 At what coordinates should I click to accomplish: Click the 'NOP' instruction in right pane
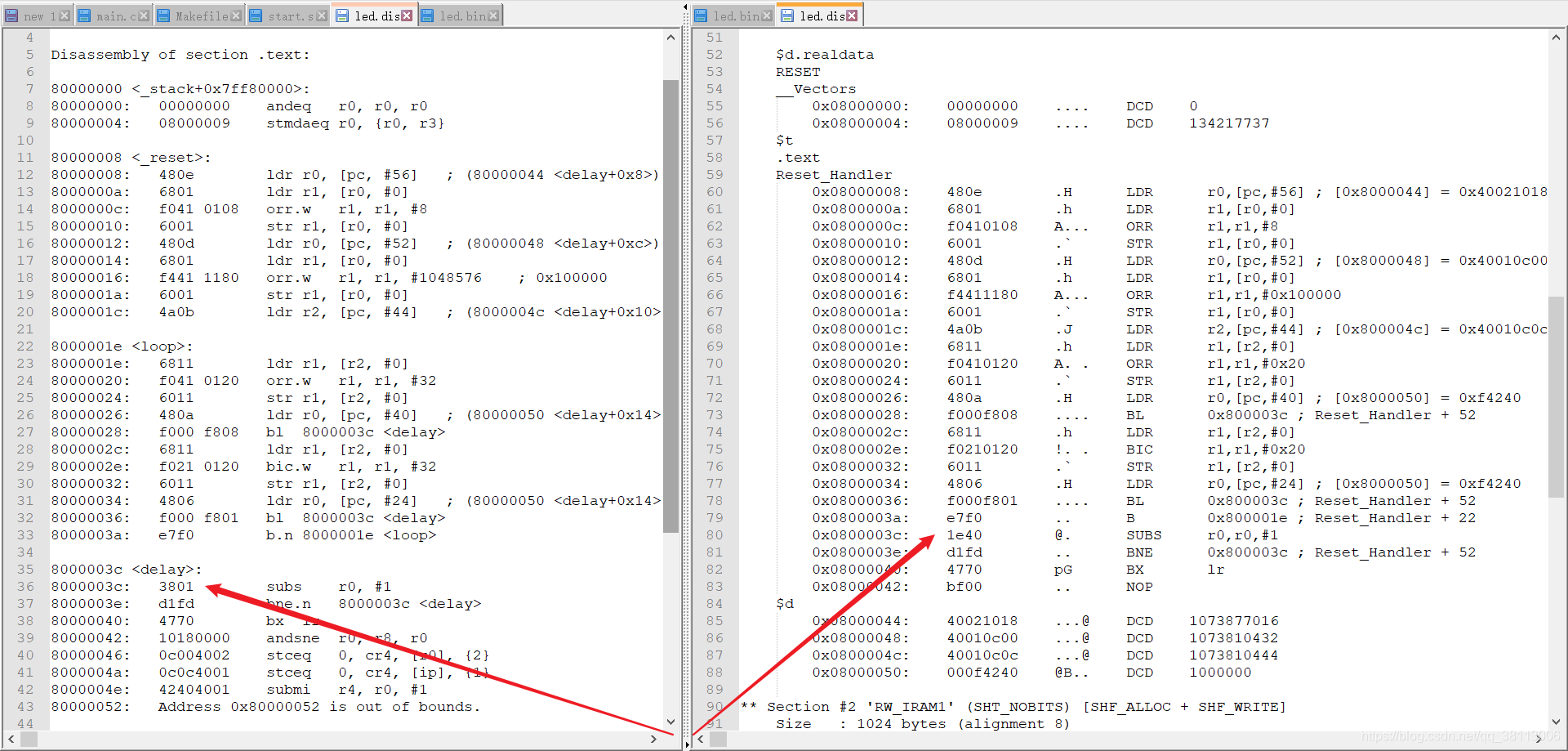pos(1139,587)
